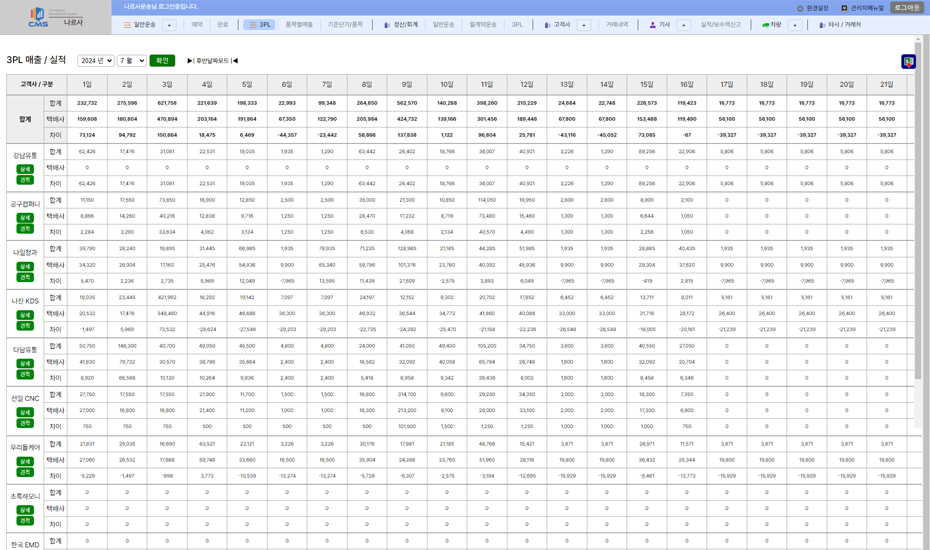Click 상세 button for 초록하모니
The height and width of the screenshot is (550, 930).
(25, 510)
